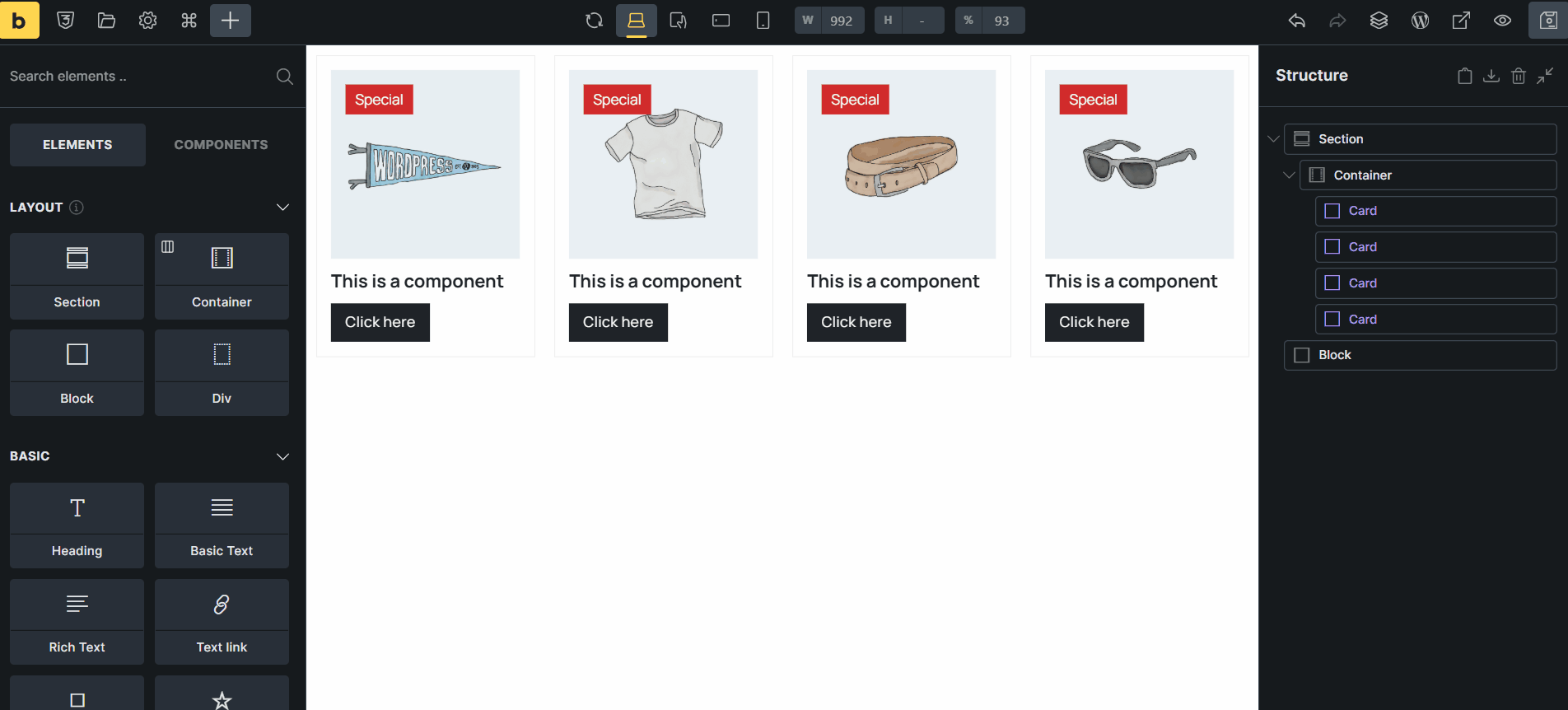Collapse the Section tree chevron
1568x710 pixels.
tap(1273, 139)
